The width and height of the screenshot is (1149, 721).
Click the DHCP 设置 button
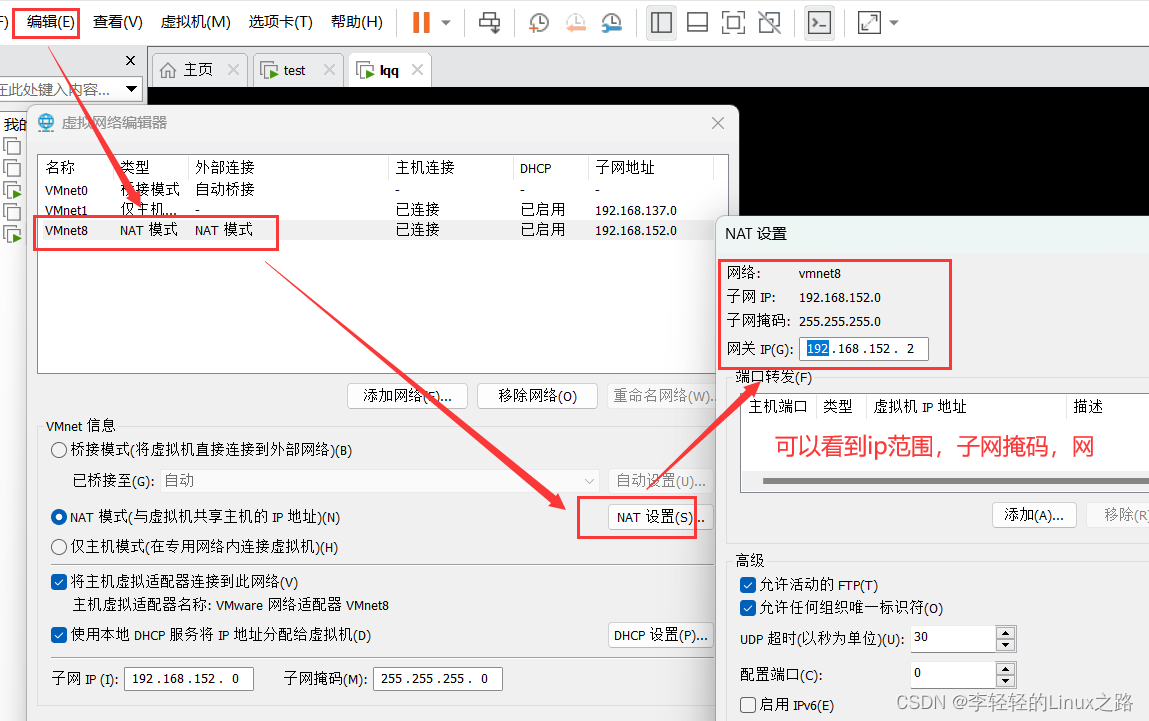pos(660,633)
